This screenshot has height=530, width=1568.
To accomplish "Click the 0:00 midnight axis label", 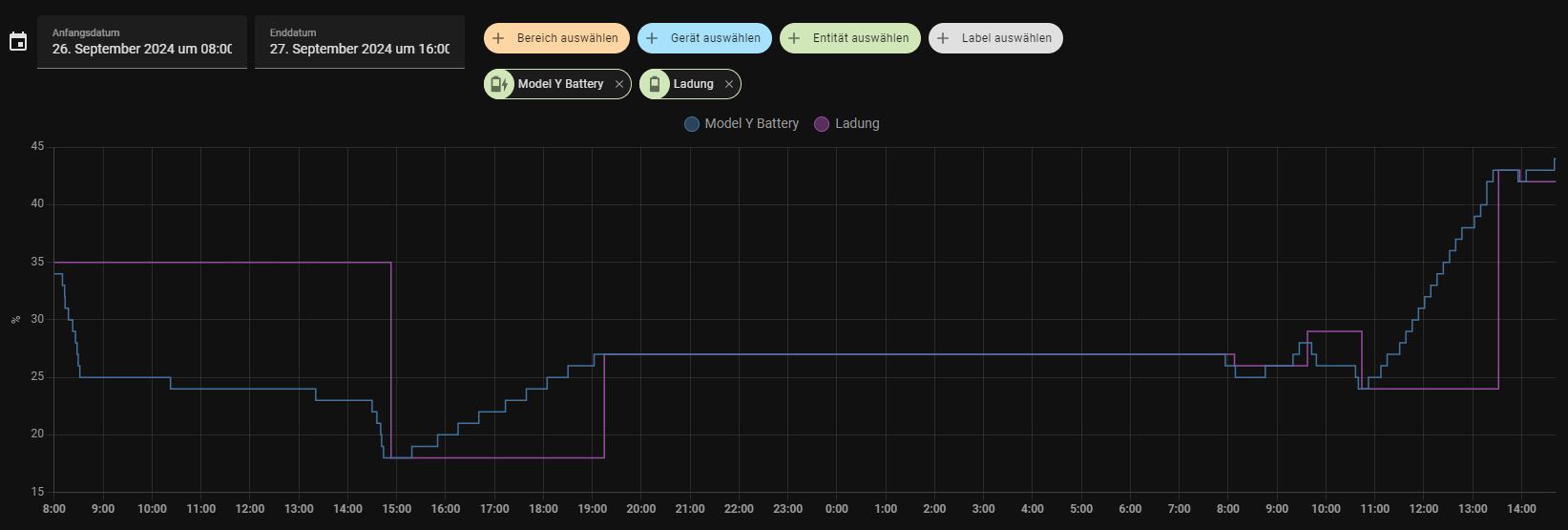I will click(836, 509).
